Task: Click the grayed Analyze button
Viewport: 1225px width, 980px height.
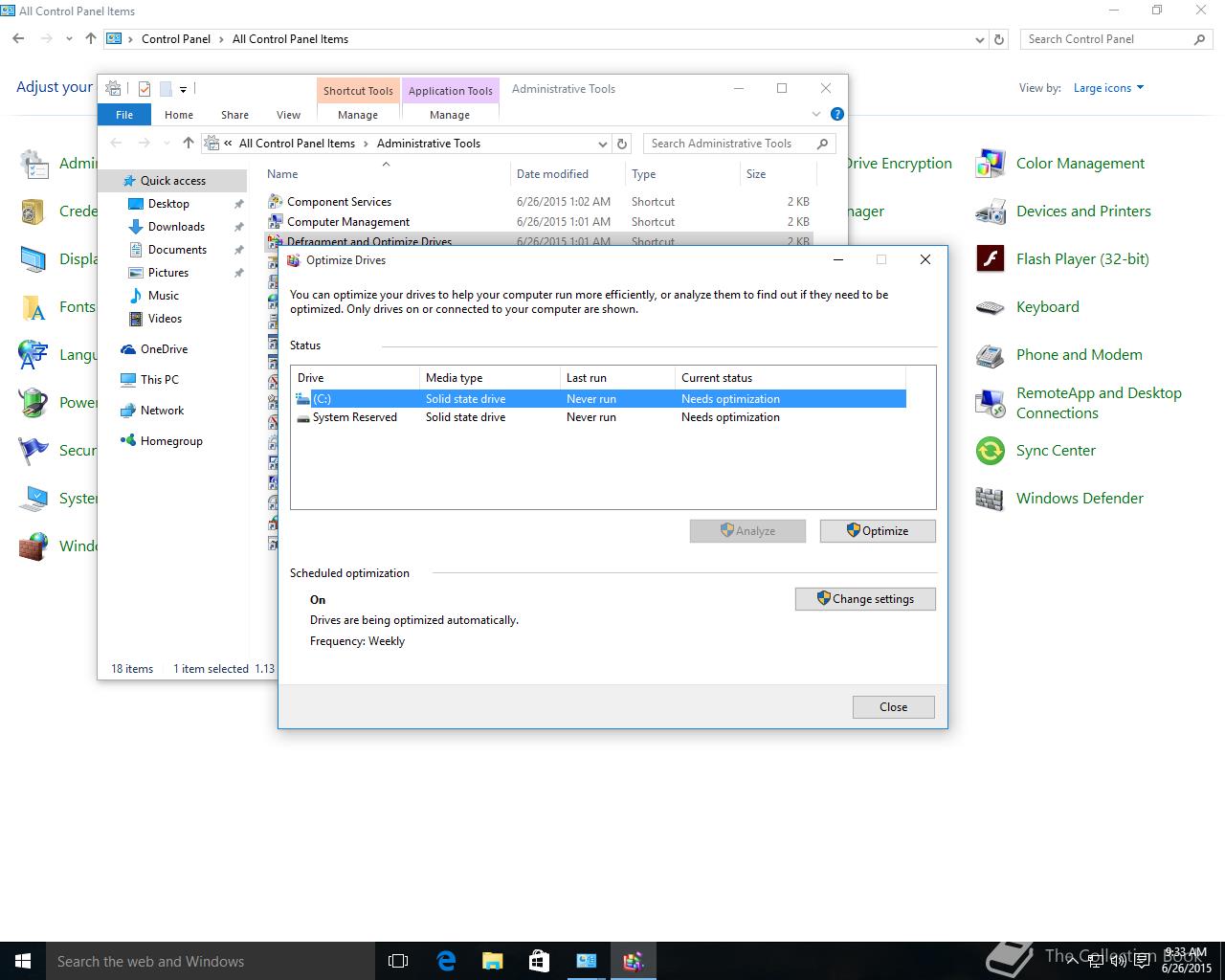Action: click(x=747, y=531)
